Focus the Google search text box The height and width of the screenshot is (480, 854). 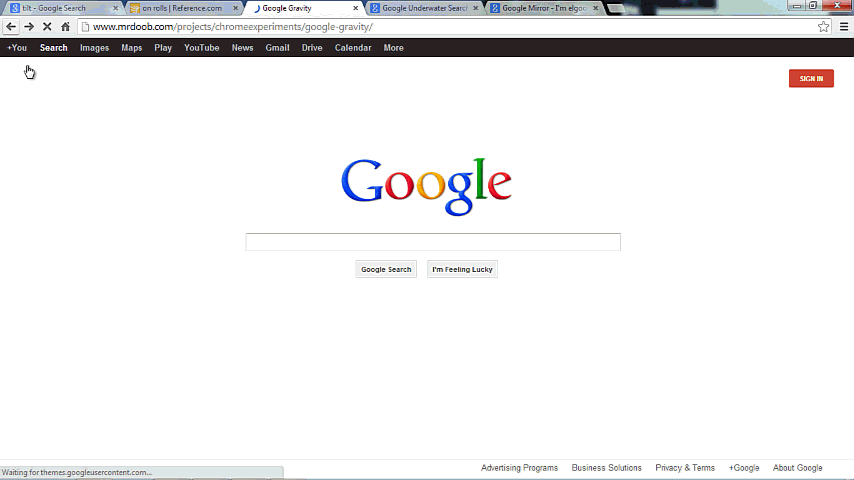pos(432,242)
